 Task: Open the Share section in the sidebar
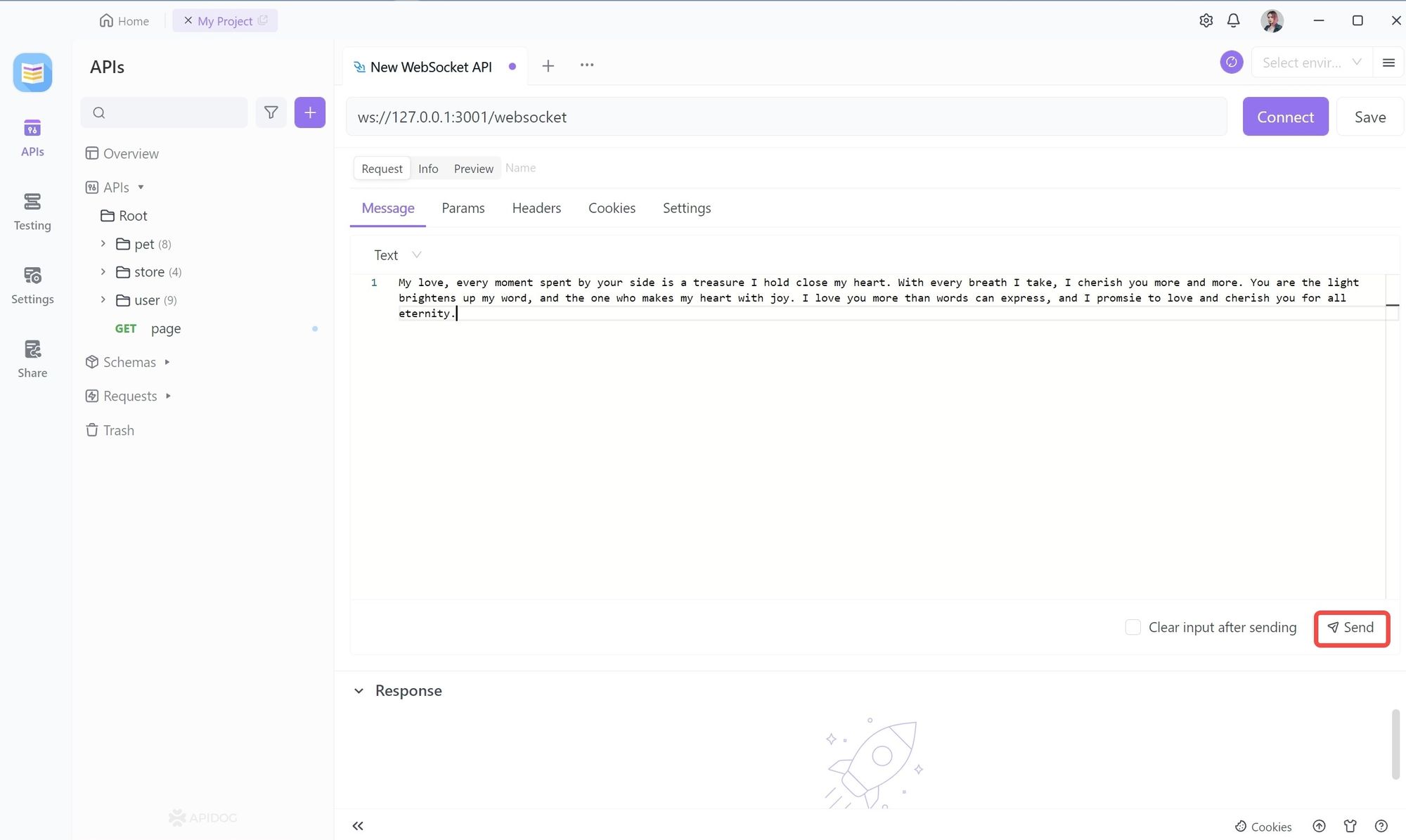point(32,359)
